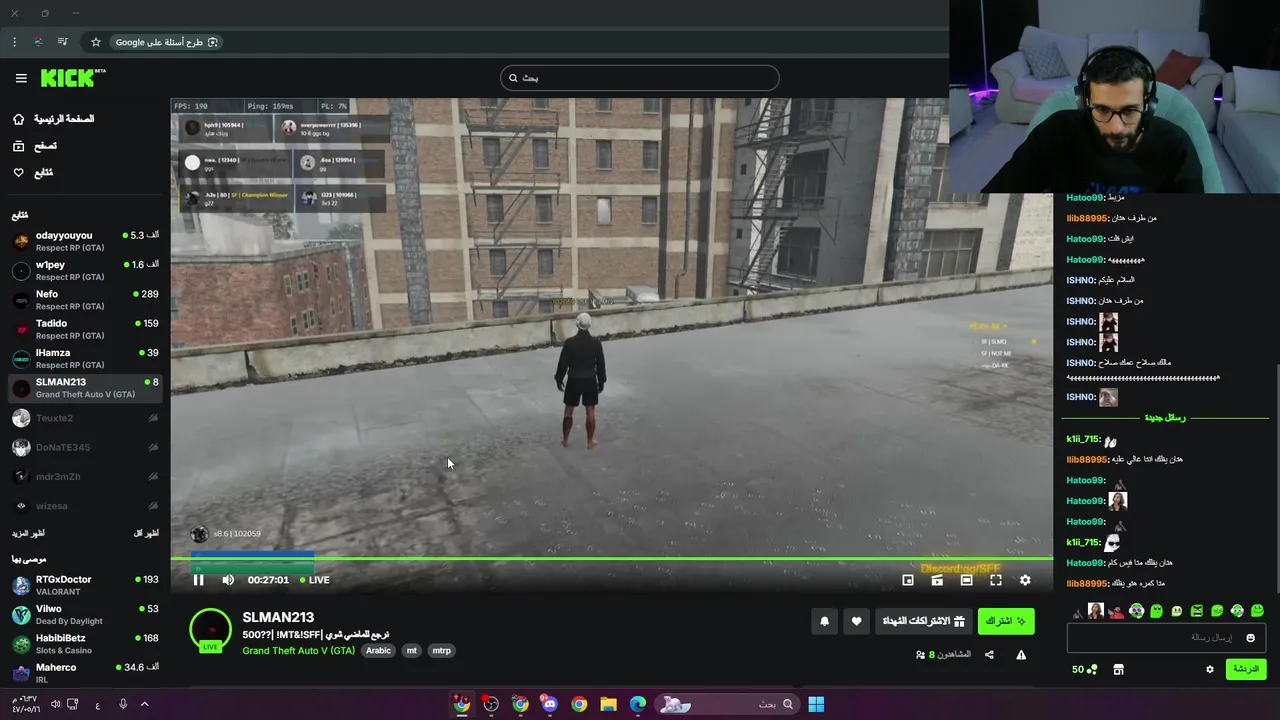This screenshot has height=720, width=1280.
Task: Open offline channel Teuxte2
Action: [85, 418]
